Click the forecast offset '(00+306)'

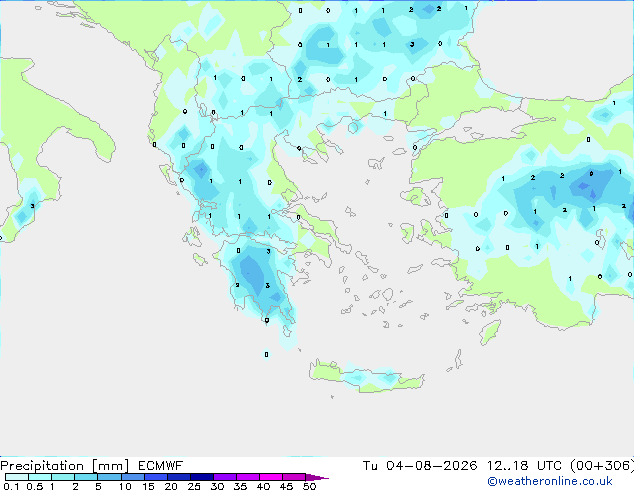pos(602,466)
